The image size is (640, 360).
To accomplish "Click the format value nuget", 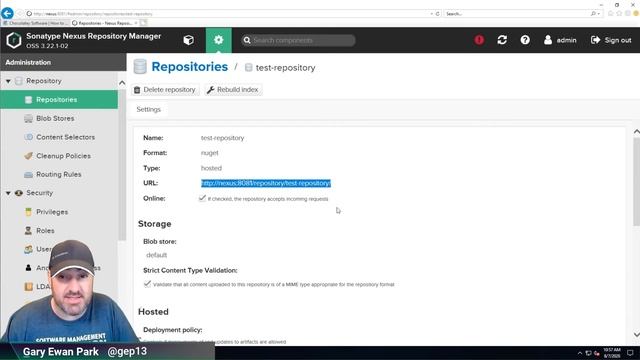I will pyautogui.click(x=210, y=153).
